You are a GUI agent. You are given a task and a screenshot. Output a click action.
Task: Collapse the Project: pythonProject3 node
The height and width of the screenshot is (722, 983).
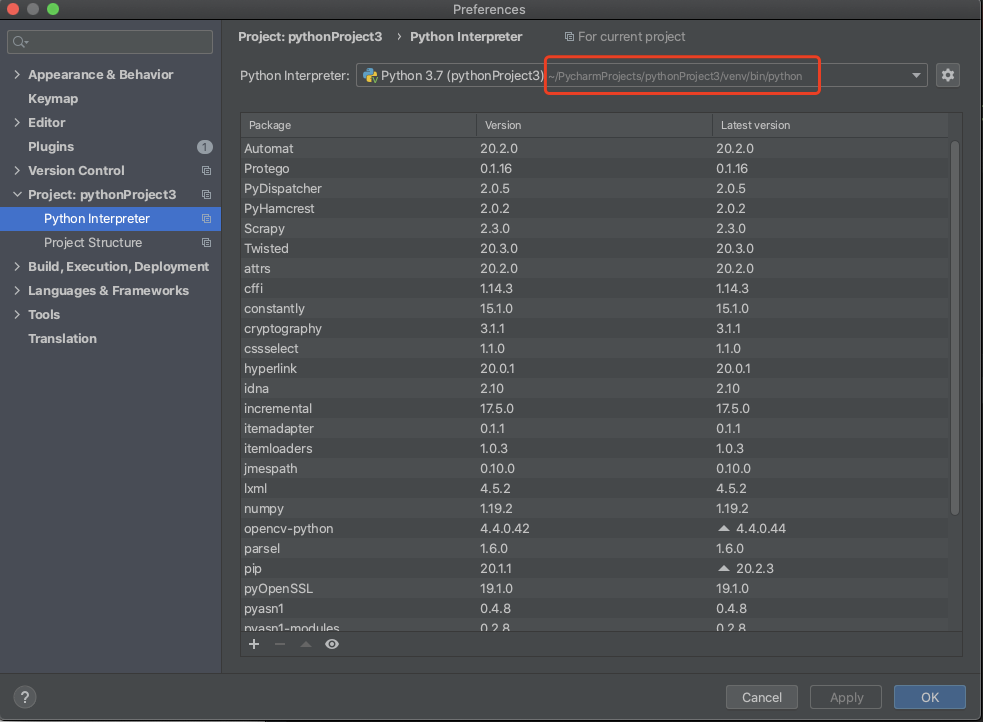[17, 194]
